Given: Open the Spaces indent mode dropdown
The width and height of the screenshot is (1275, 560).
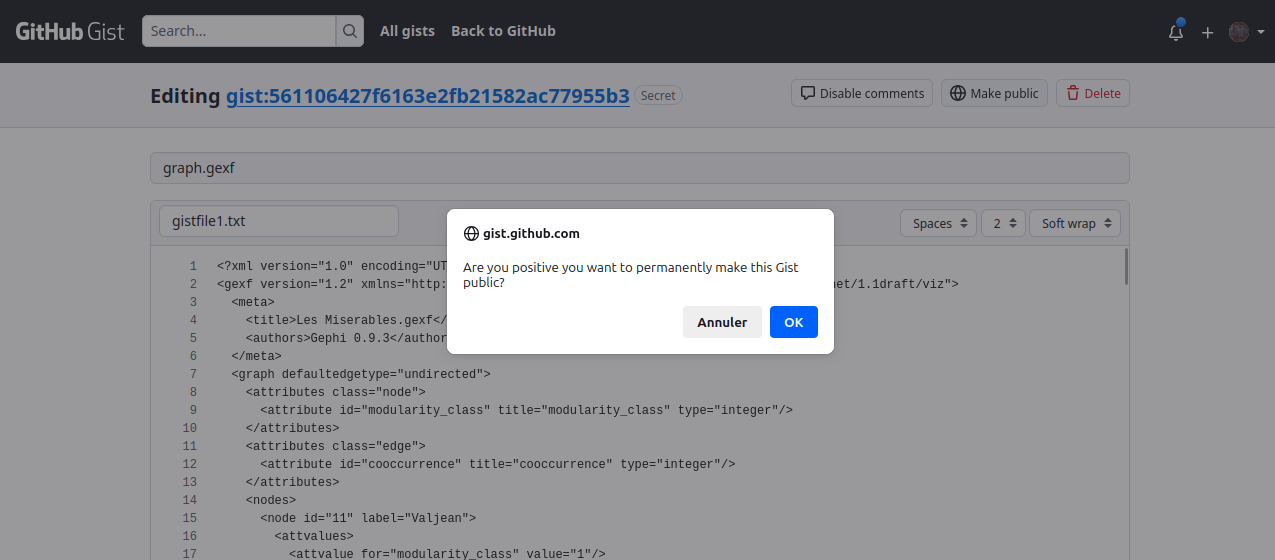Looking at the screenshot, I should [x=938, y=223].
